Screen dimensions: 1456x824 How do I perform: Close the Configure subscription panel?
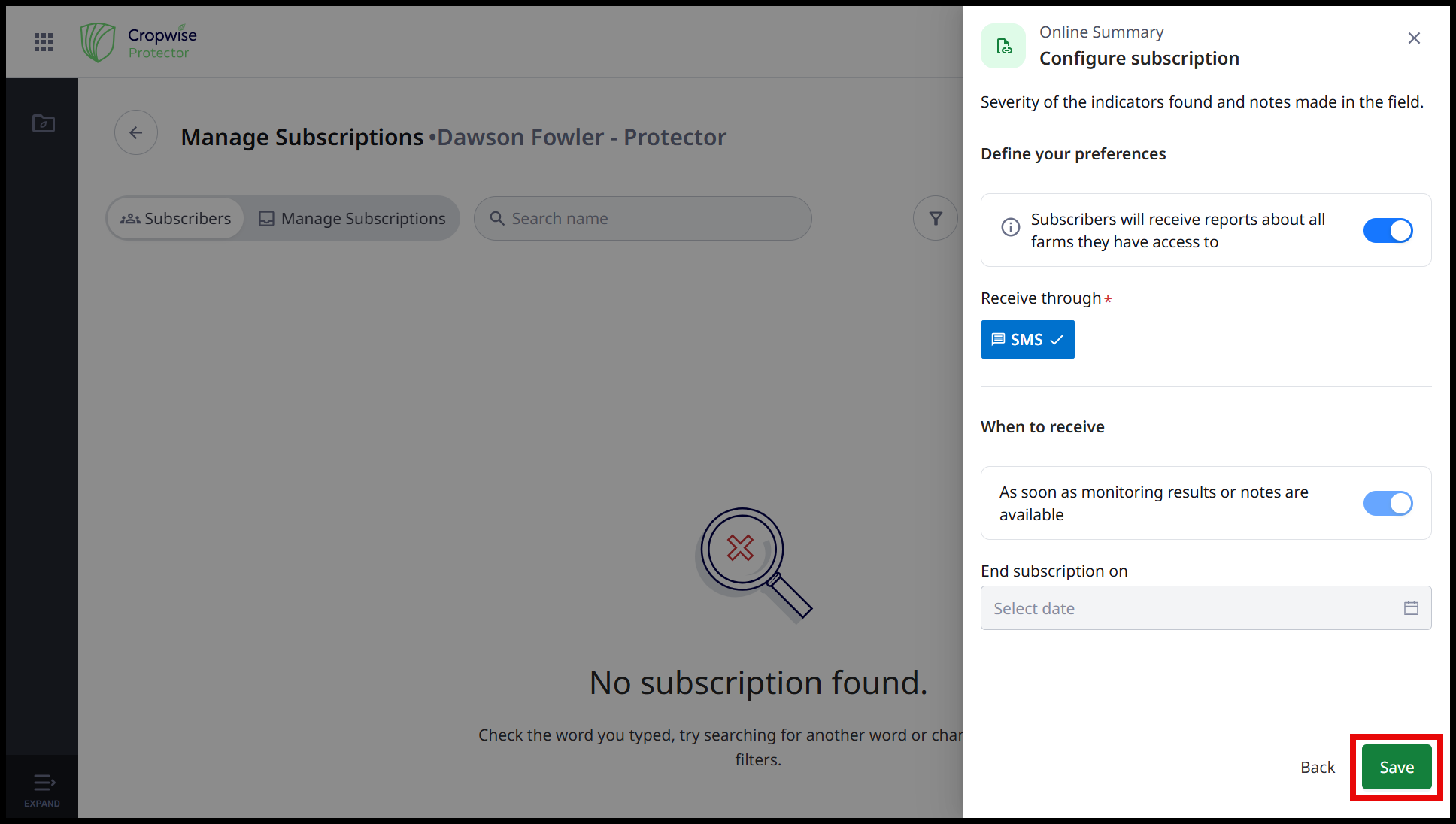coord(1414,38)
